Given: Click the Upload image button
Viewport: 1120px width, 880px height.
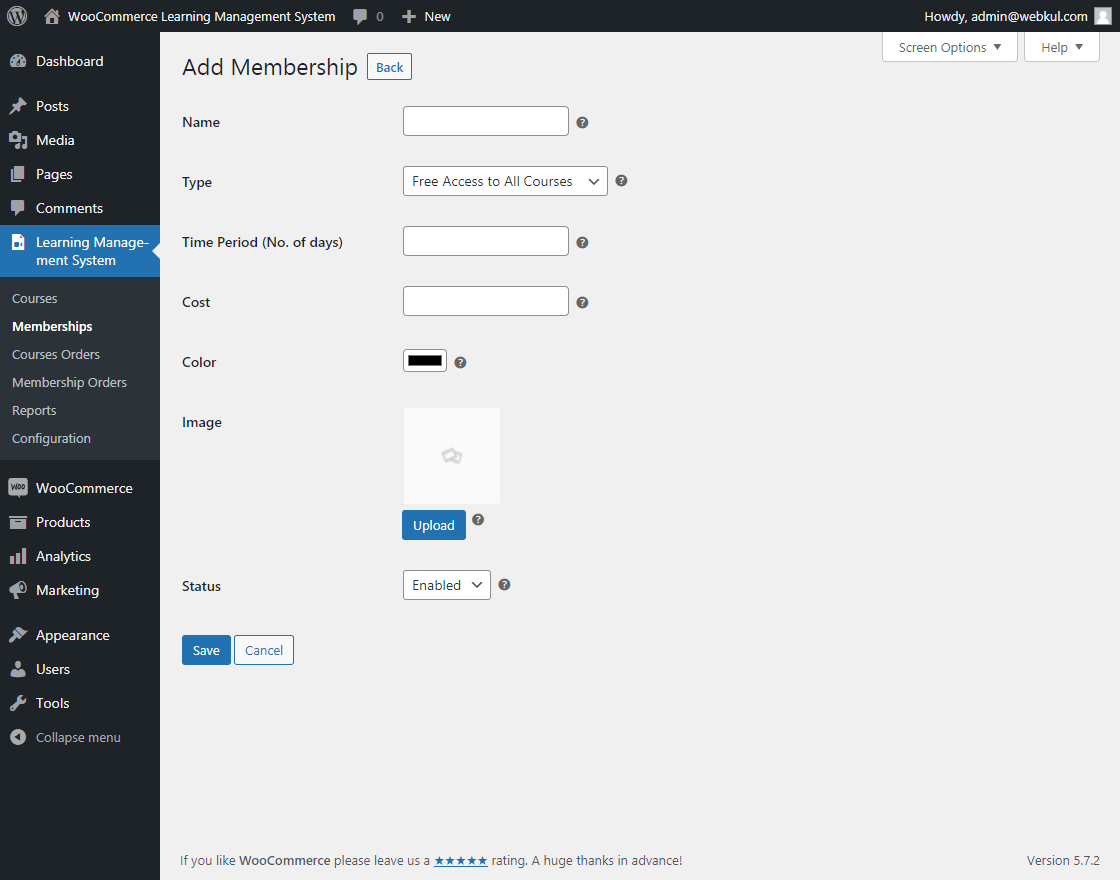Looking at the screenshot, I should click(x=434, y=525).
